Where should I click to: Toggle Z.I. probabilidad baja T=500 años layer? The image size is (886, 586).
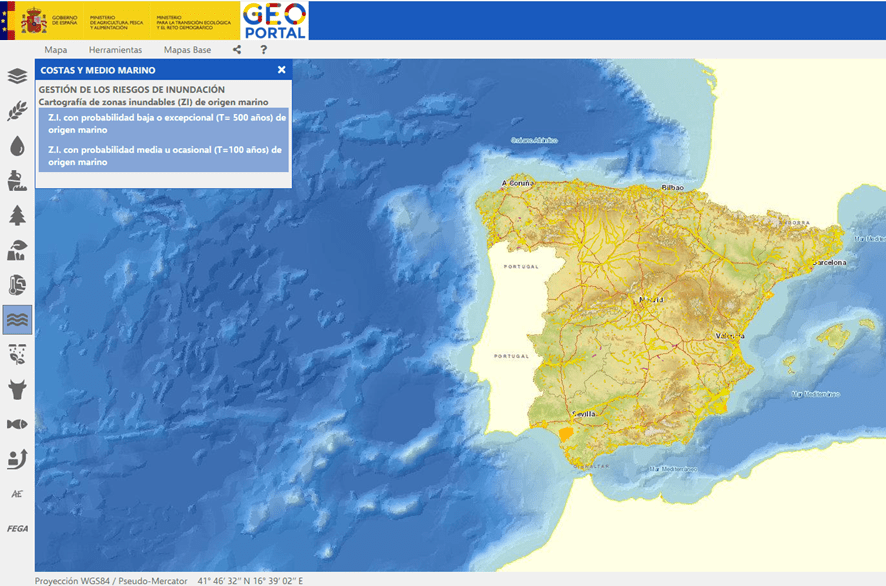(x=167, y=123)
